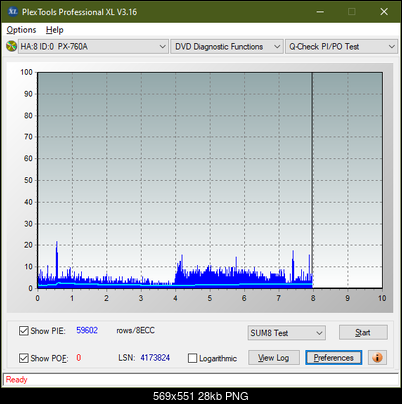Screen dimensions: 402x404
Task: Click the Ready status text
Action: pyautogui.click(x=16, y=379)
